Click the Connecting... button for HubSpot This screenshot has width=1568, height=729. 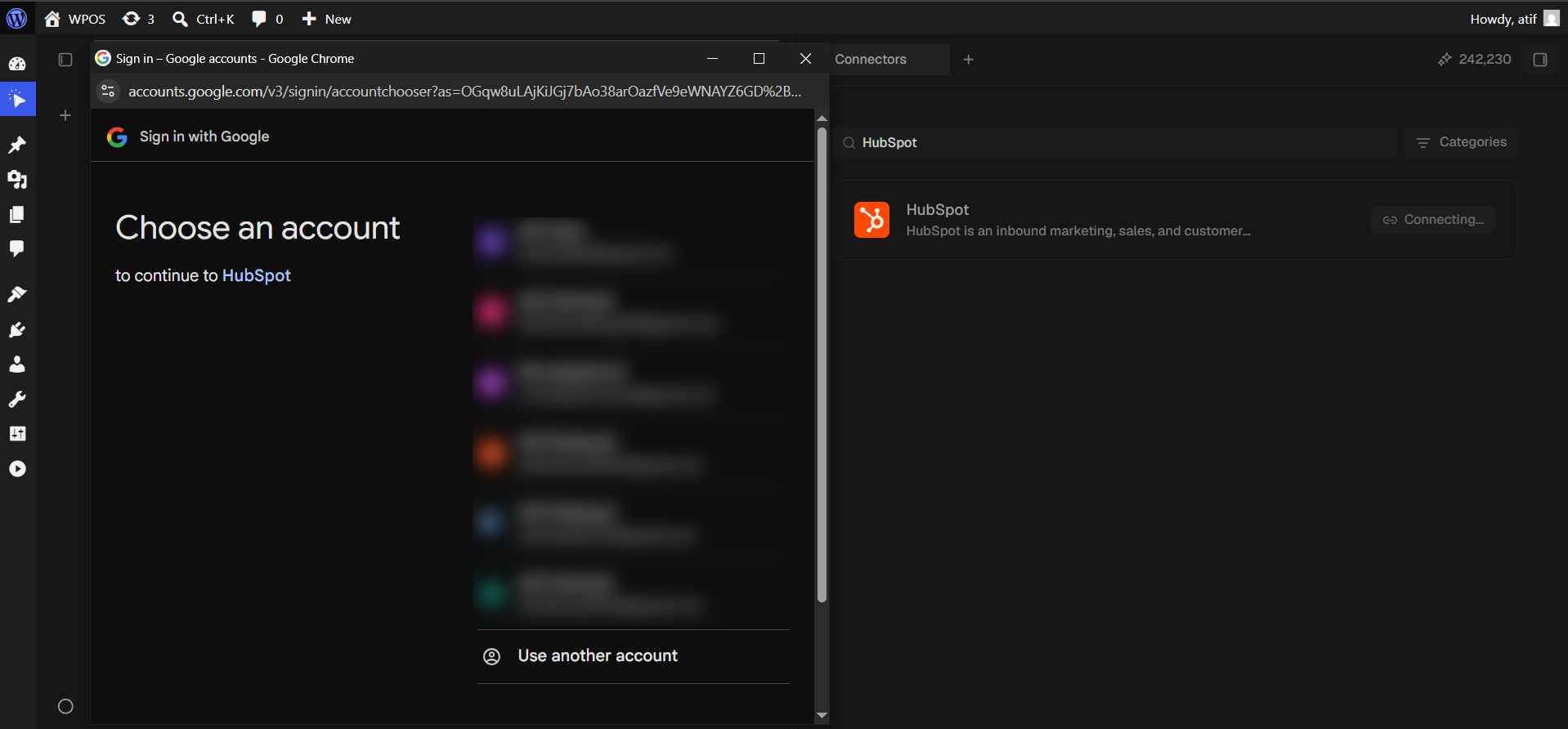point(1433,220)
